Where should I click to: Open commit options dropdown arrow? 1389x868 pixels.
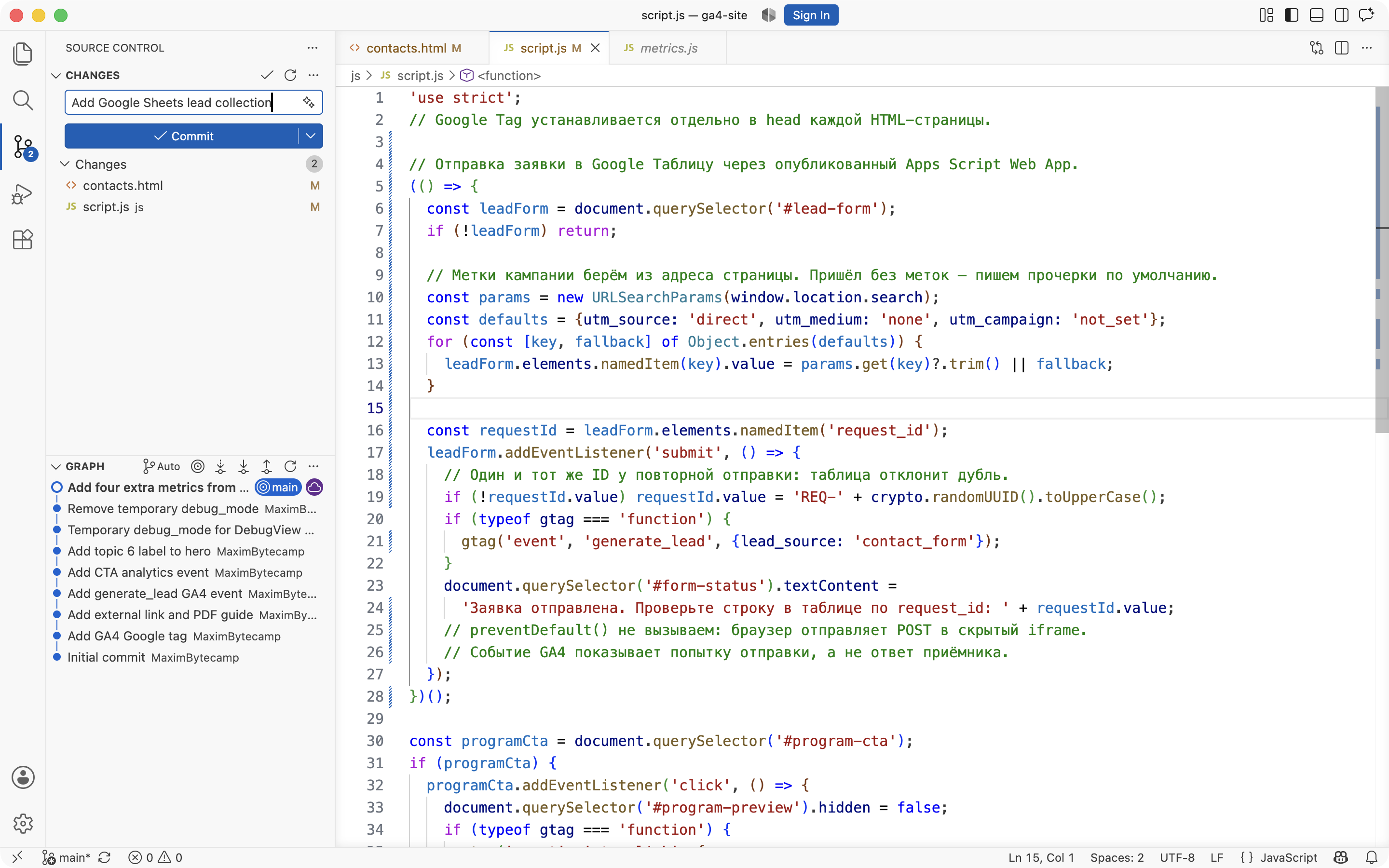coord(311,136)
